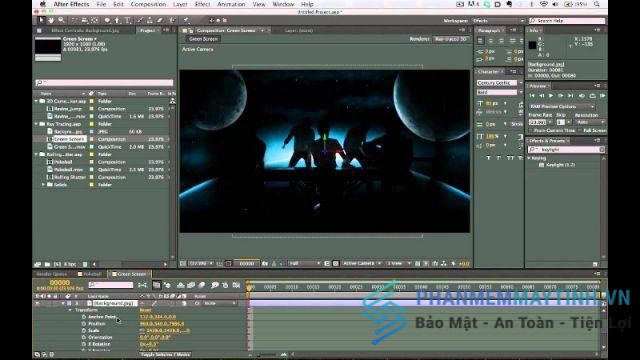Click the audio mute icon in Preview
Viewport: 640px width, 360px height.
point(582,96)
